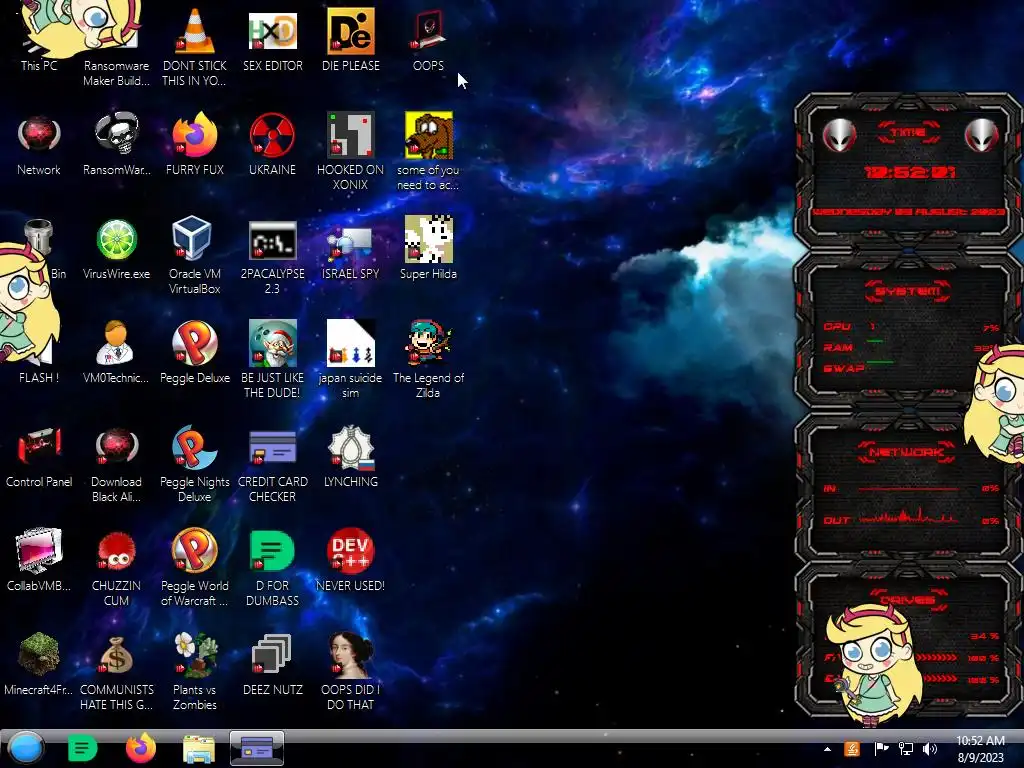Click the dog icon 'some of you need to ac...'
The width and height of the screenshot is (1024, 768).
[428, 150]
